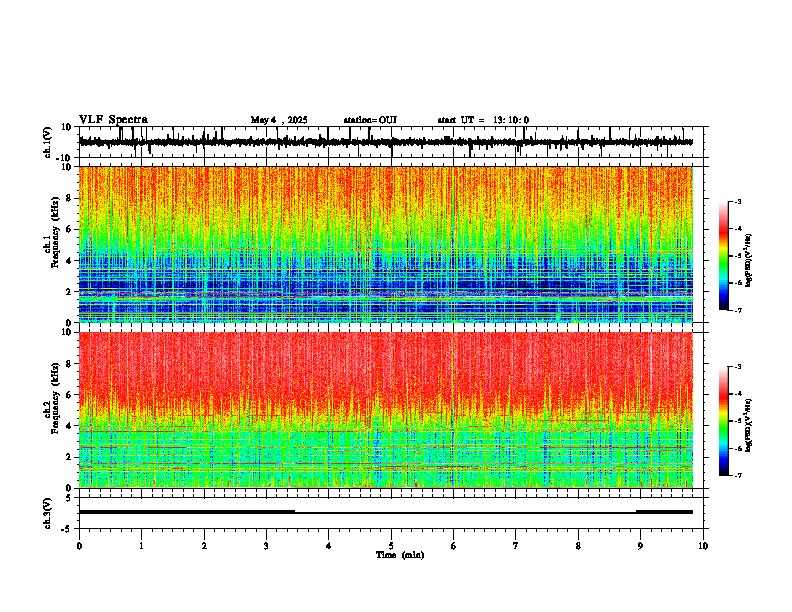792x612 pixels.
Task: Click the ch.1 voltage waveform trace panel
Action: [x=391, y=142]
